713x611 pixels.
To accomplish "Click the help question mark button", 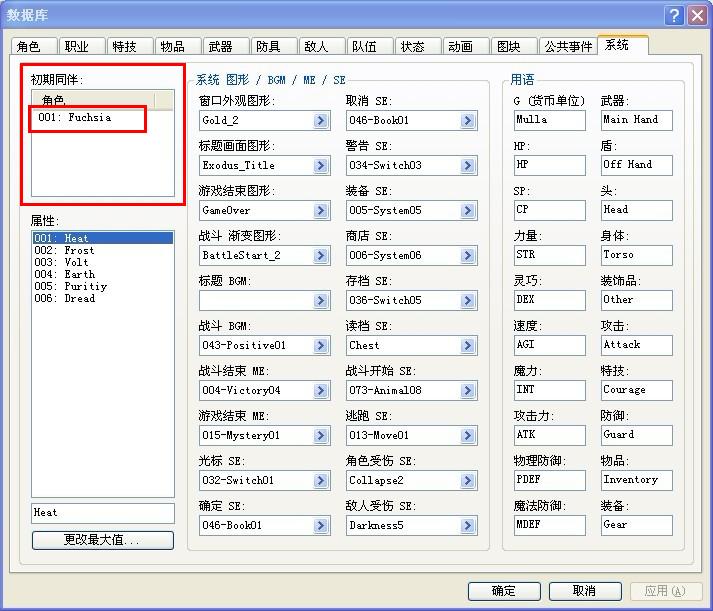I will (x=674, y=15).
